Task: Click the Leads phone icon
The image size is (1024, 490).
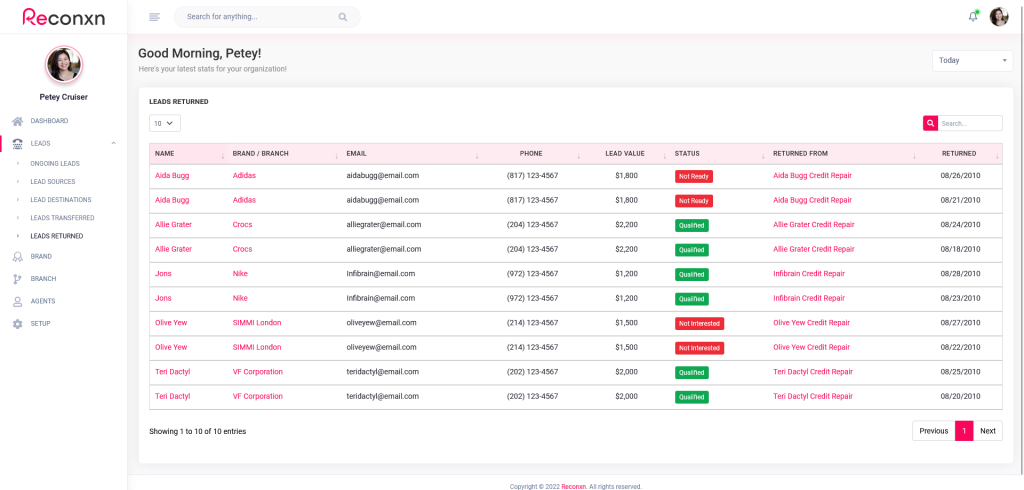Action: click(x=18, y=143)
